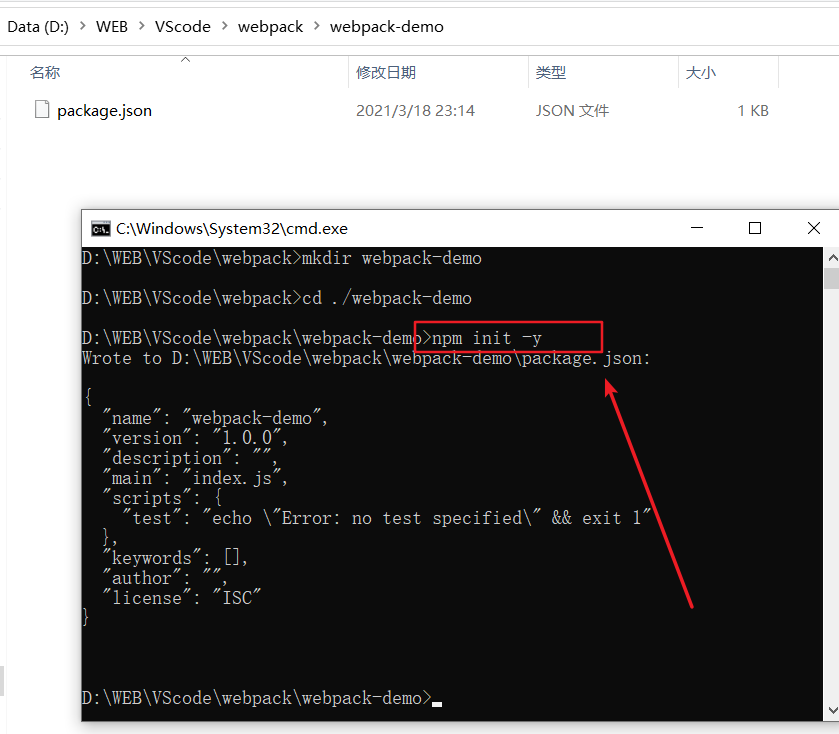The image size is (839, 734).
Task: Select the package.json file name
Action: 104,111
